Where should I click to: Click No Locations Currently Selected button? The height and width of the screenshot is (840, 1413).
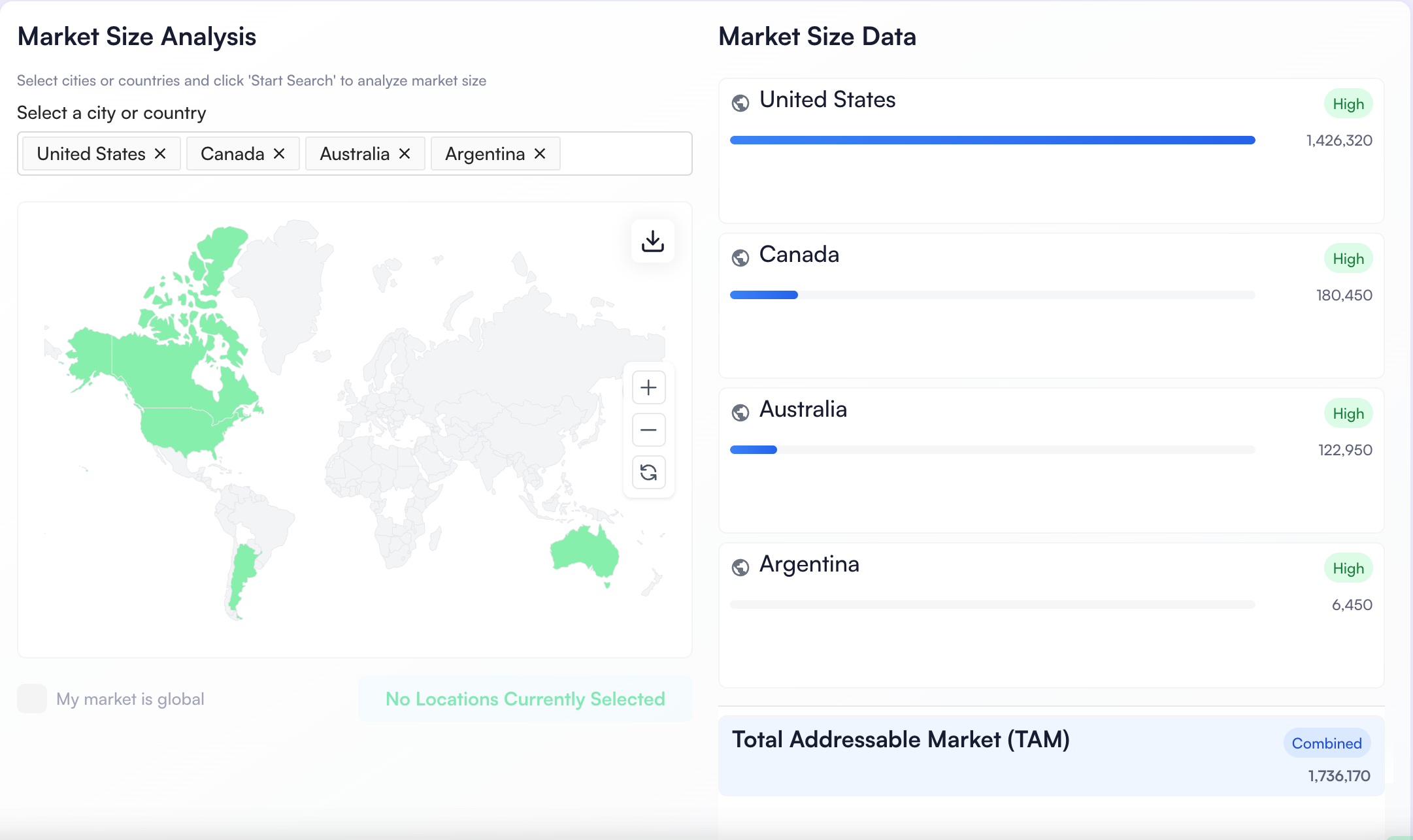(x=525, y=699)
